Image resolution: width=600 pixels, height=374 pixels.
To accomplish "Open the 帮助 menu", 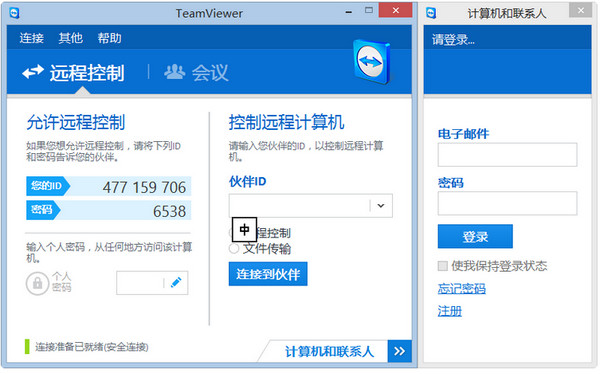I will tap(109, 38).
